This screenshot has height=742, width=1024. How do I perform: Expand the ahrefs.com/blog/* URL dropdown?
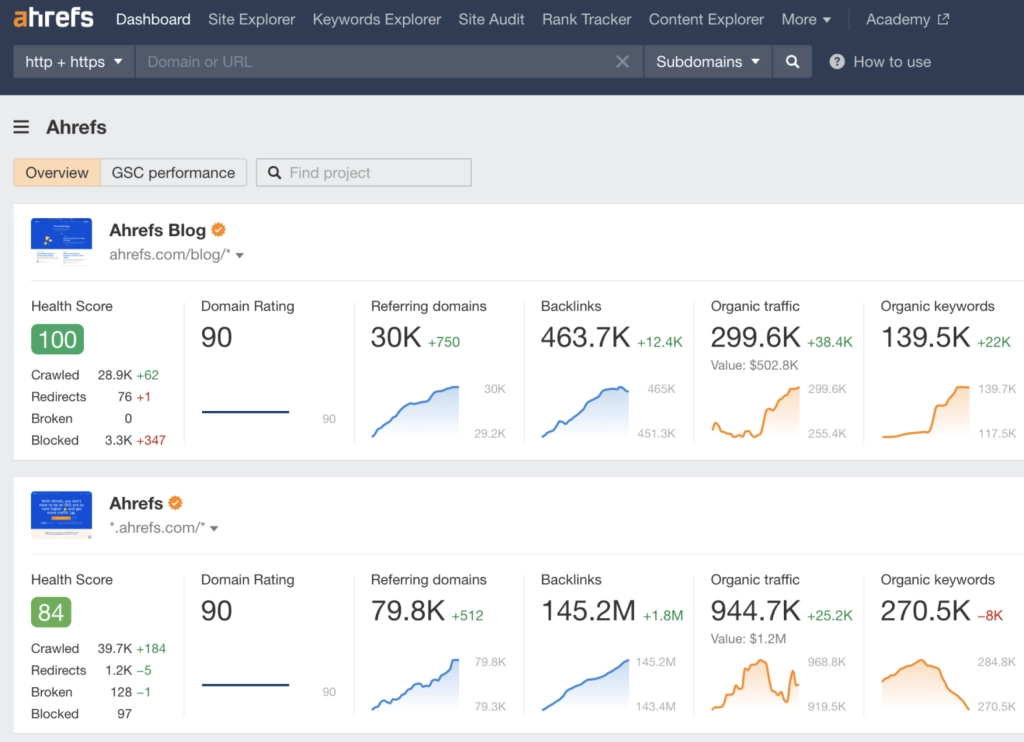tap(240, 255)
